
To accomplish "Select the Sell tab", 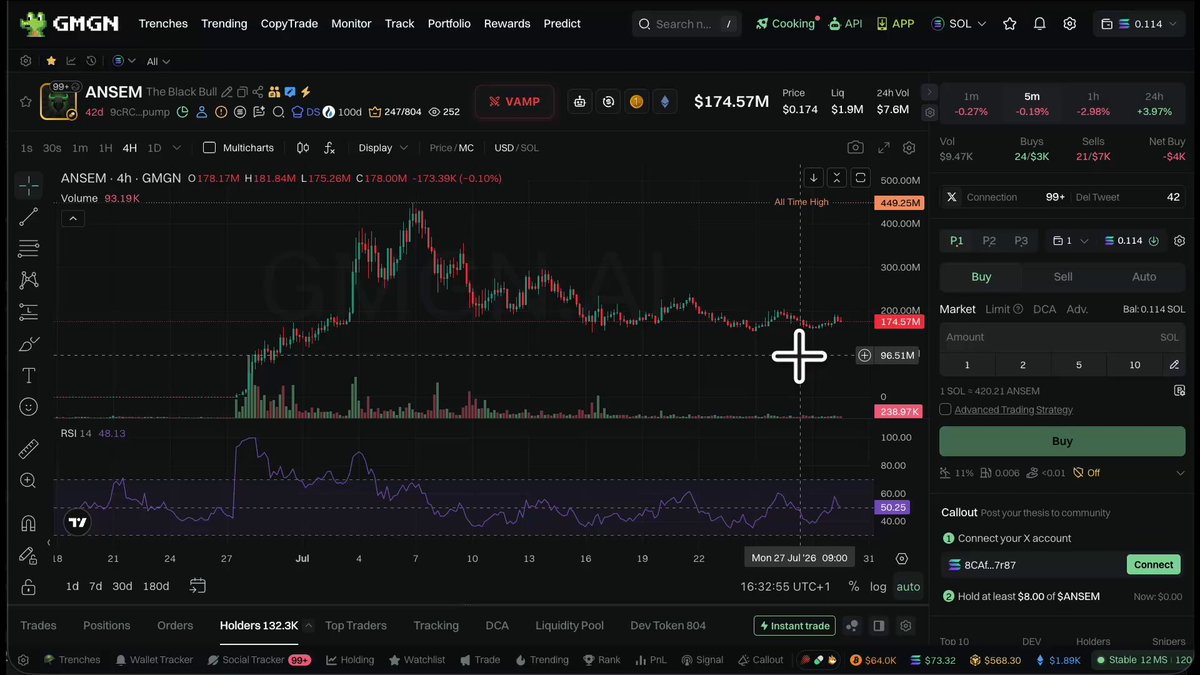I will coord(1063,277).
